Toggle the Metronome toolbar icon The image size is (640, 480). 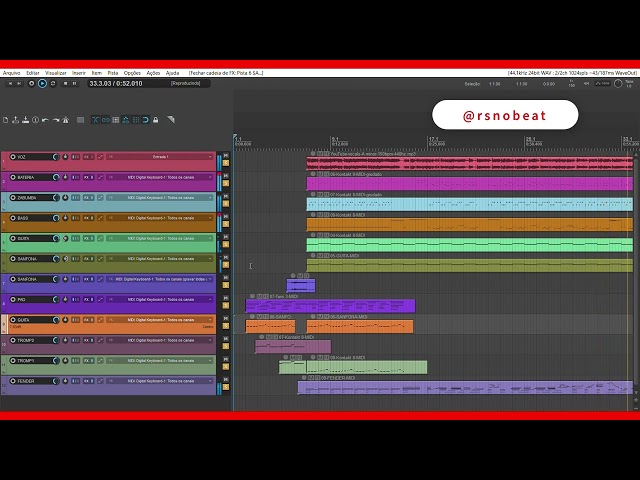(x=66, y=120)
